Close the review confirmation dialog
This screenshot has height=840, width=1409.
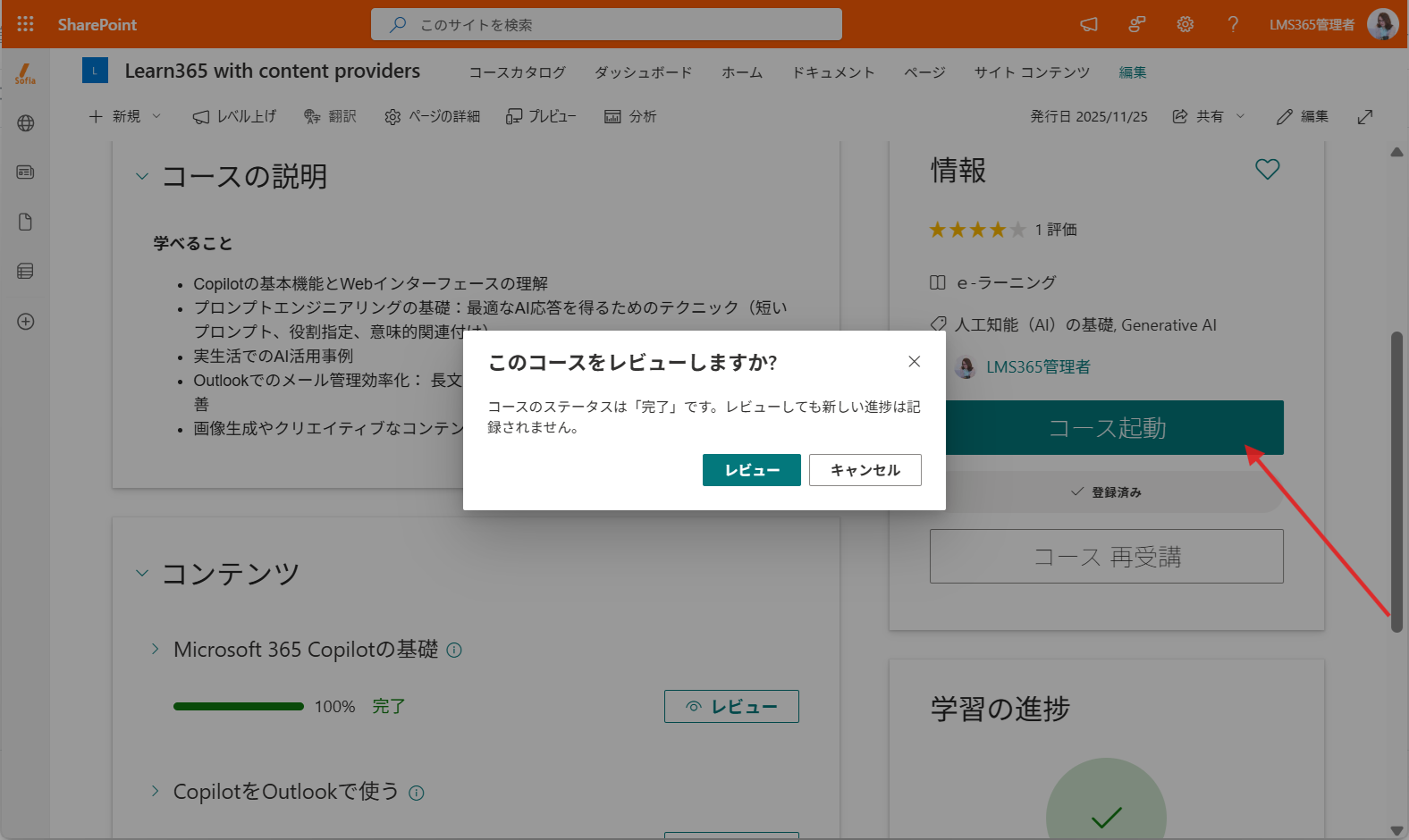[x=914, y=361]
